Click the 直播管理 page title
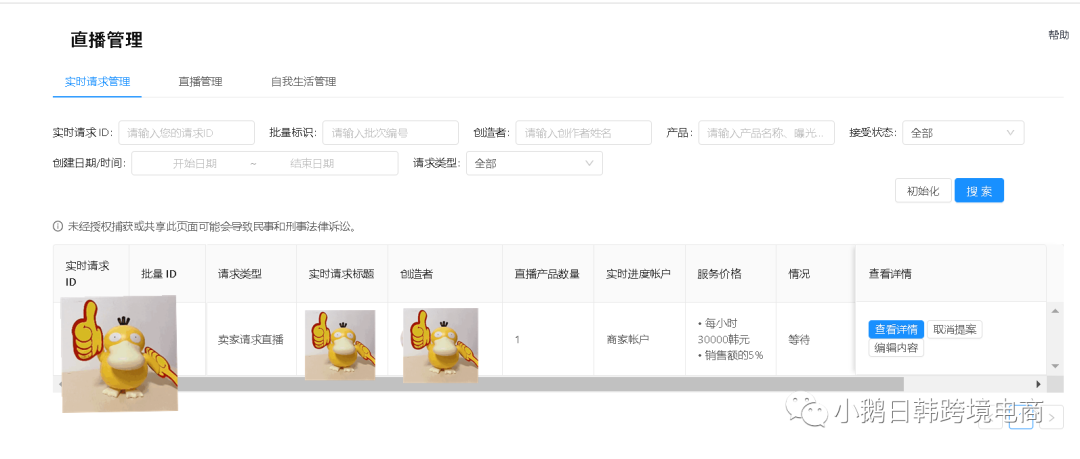The width and height of the screenshot is (1080, 459). coord(107,40)
